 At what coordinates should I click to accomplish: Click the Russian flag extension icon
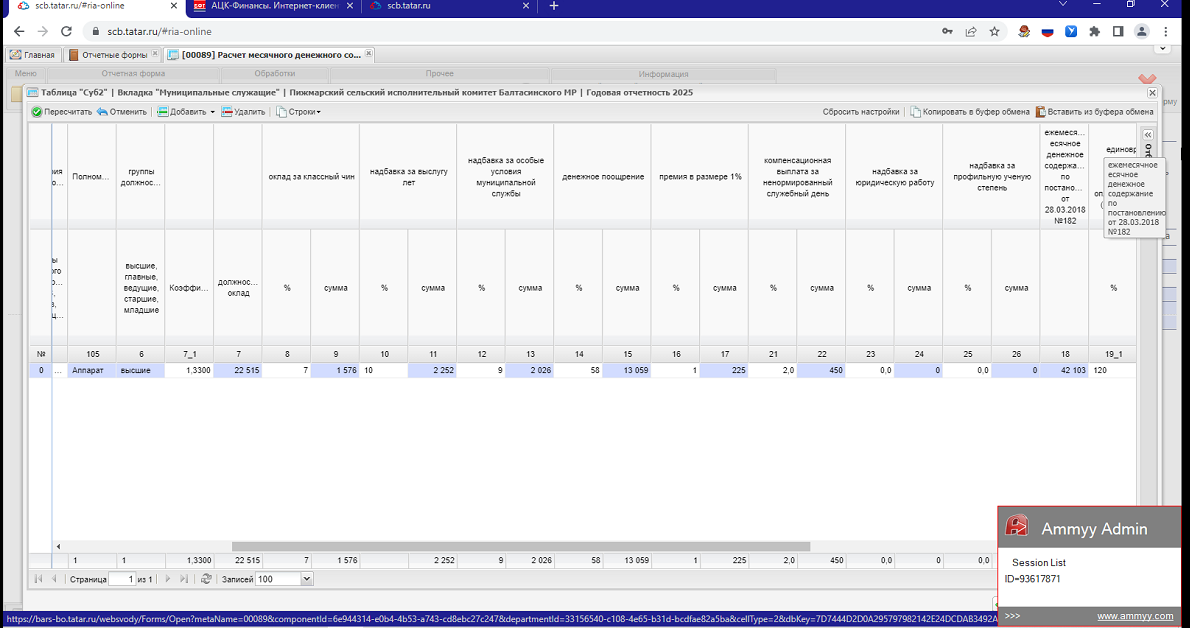(1047, 32)
